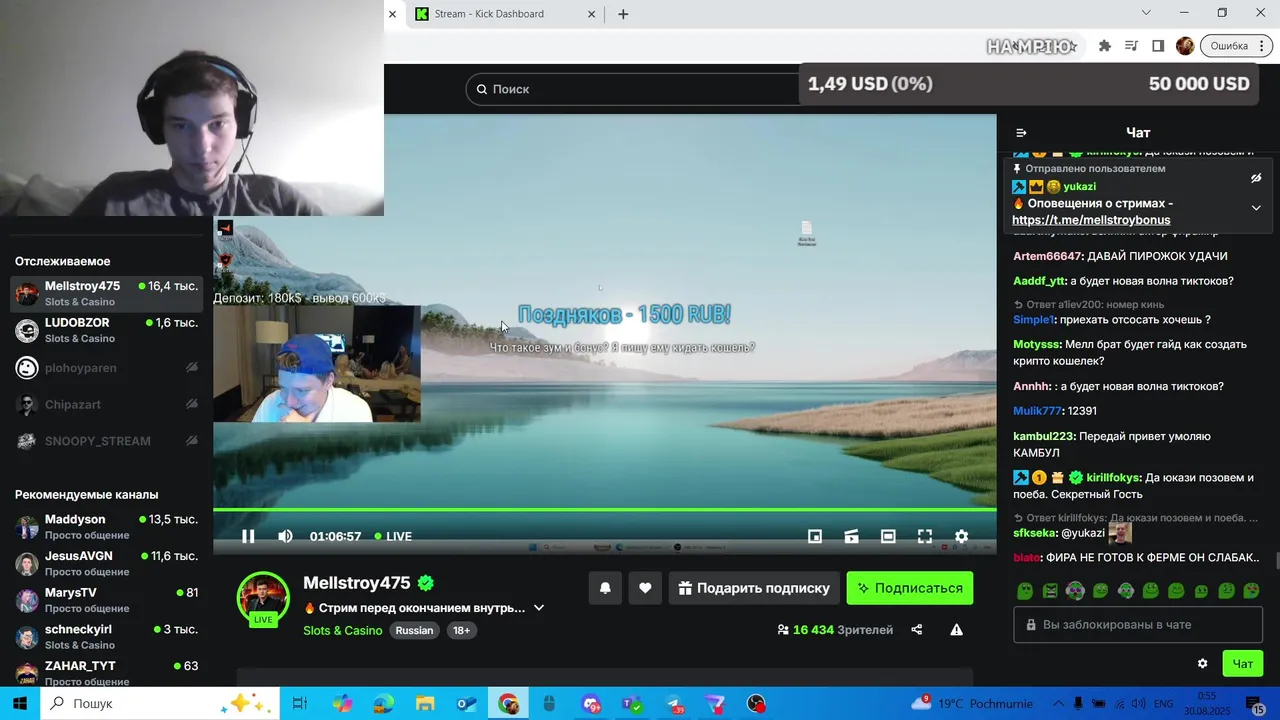Screen dimensions: 1280x720
Task: Open Mellstroy475 in followed list
Action: point(106,294)
